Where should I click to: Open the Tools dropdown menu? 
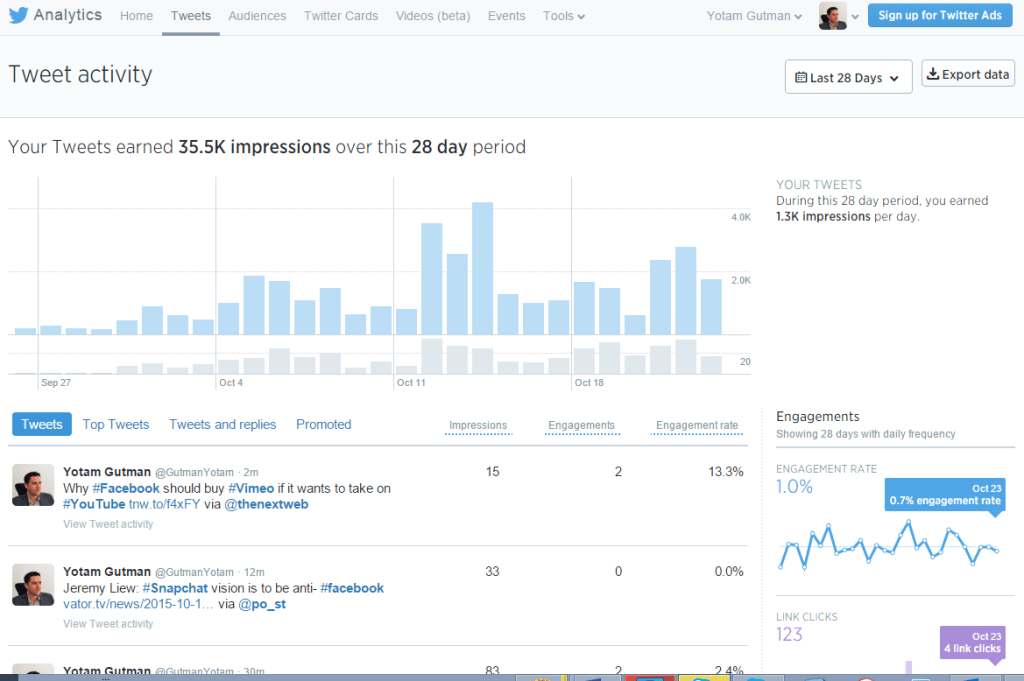point(562,15)
